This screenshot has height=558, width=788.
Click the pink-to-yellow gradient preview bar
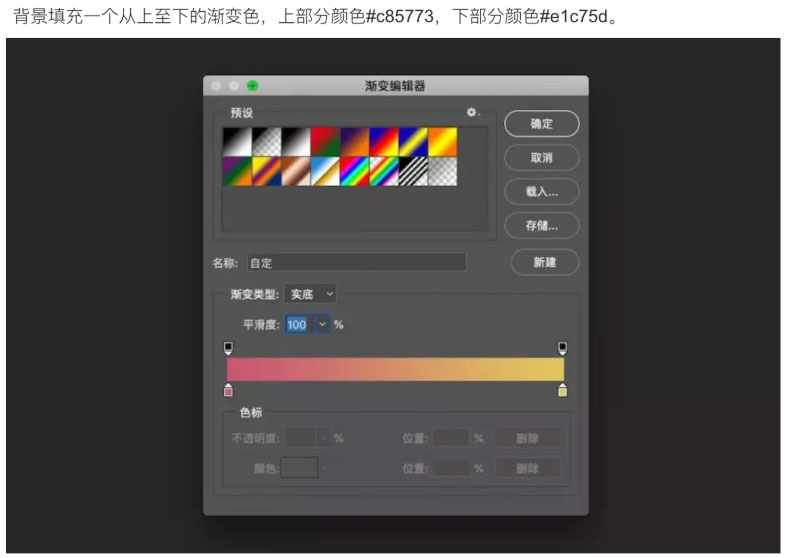click(396, 369)
